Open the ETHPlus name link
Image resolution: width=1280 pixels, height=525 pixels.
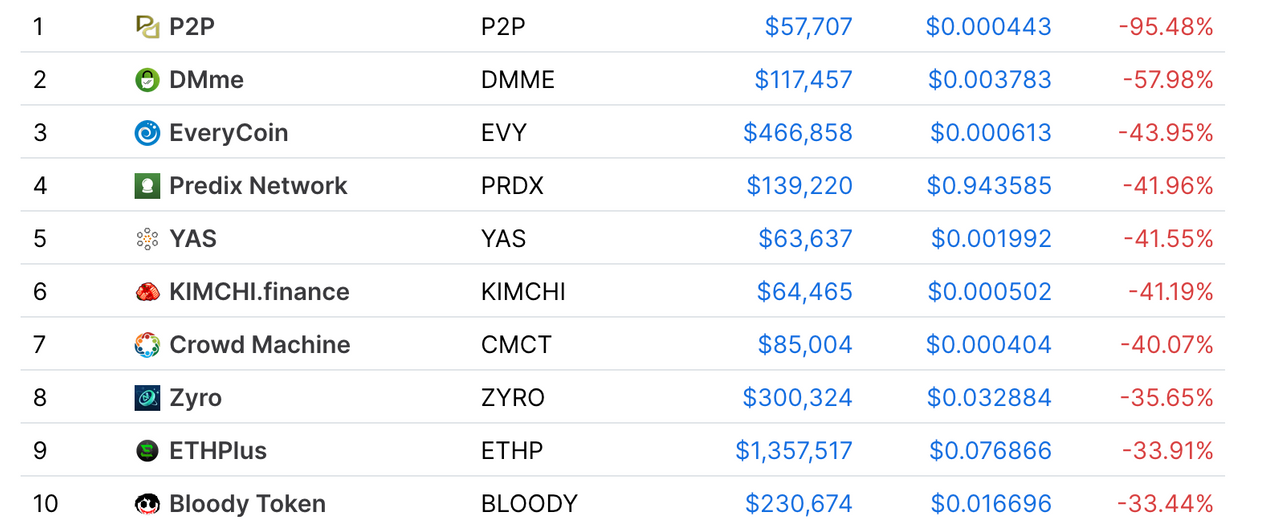(218, 451)
